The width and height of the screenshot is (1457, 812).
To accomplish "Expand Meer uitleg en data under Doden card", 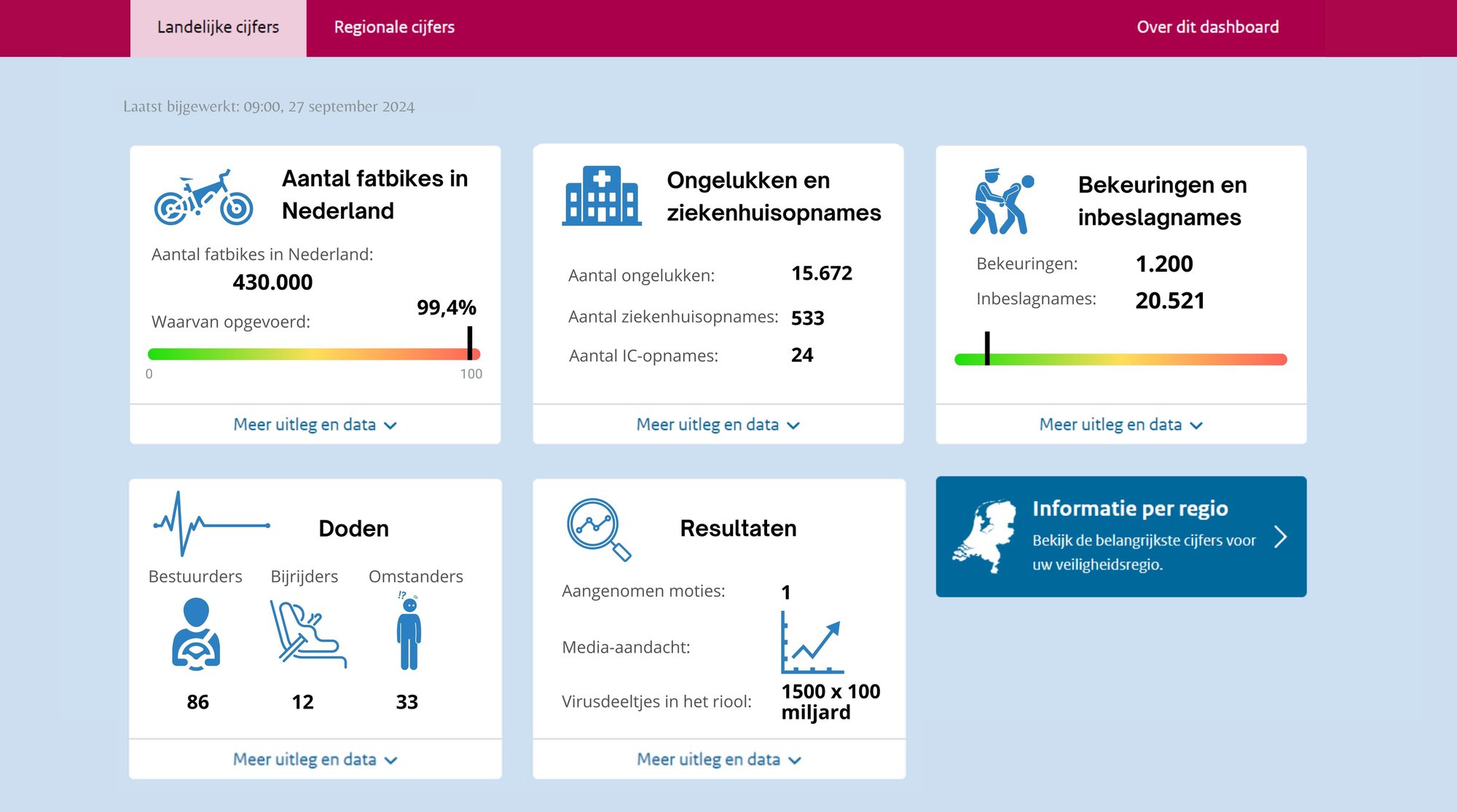I will point(315,759).
